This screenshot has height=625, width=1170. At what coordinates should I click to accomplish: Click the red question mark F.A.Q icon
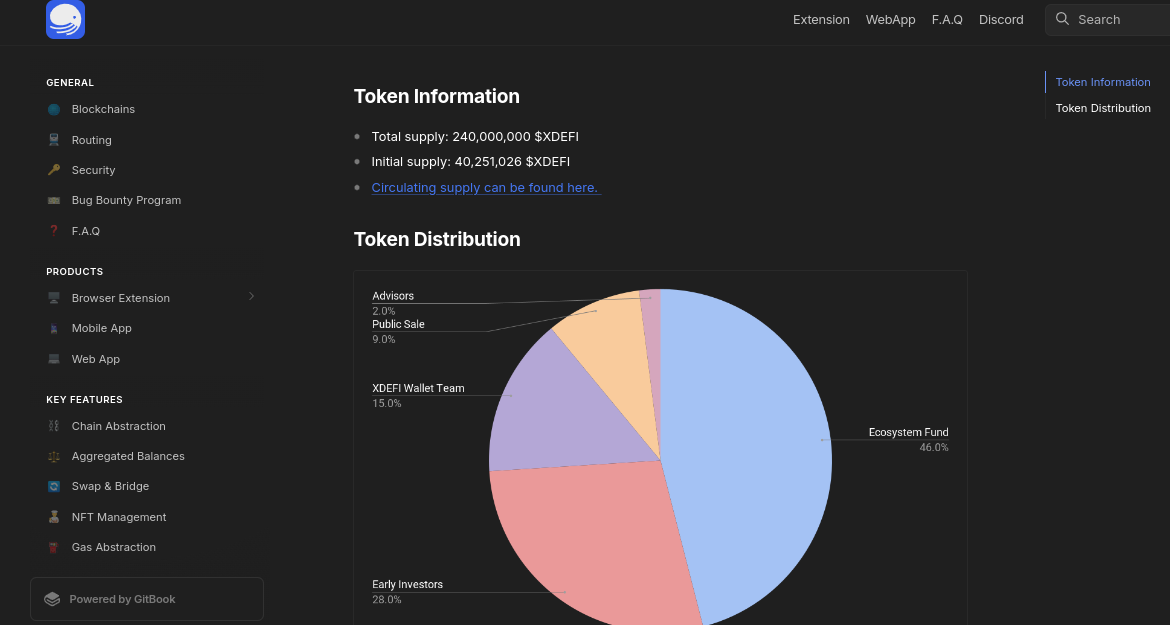click(54, 231)
